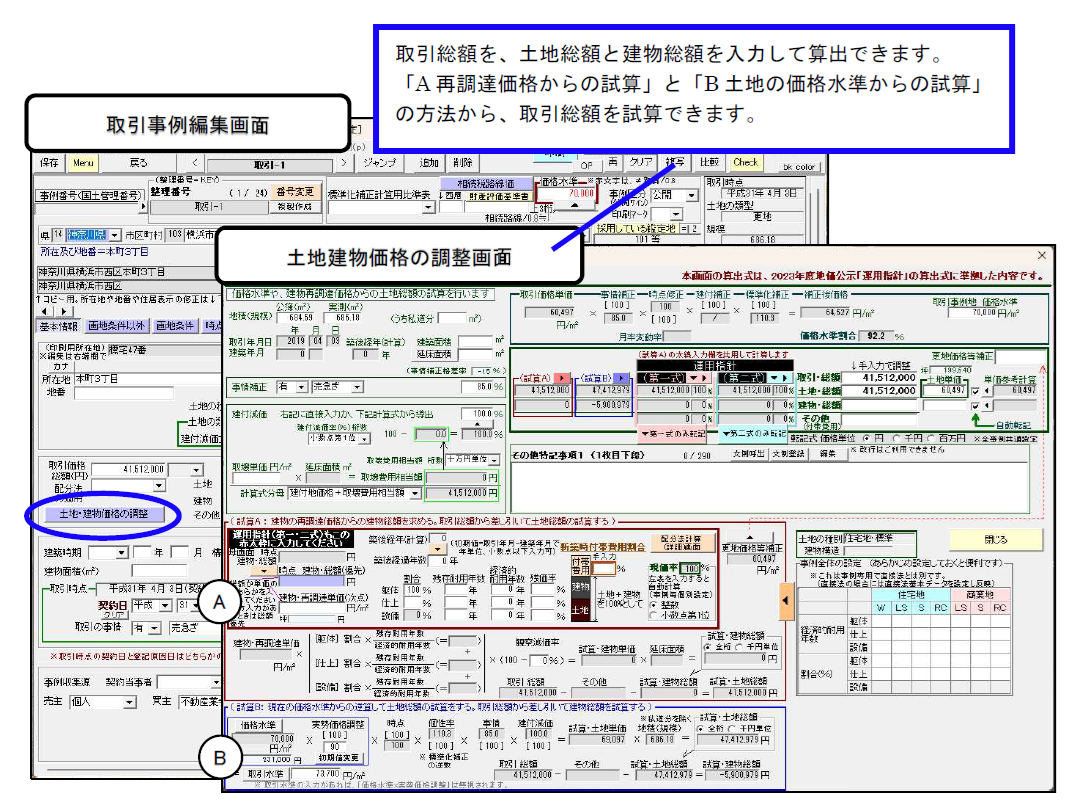Viewport: 1074px width, 808px height.
Task: Open the 県 神奈川県 dropdown
Action: pos(114,235)
